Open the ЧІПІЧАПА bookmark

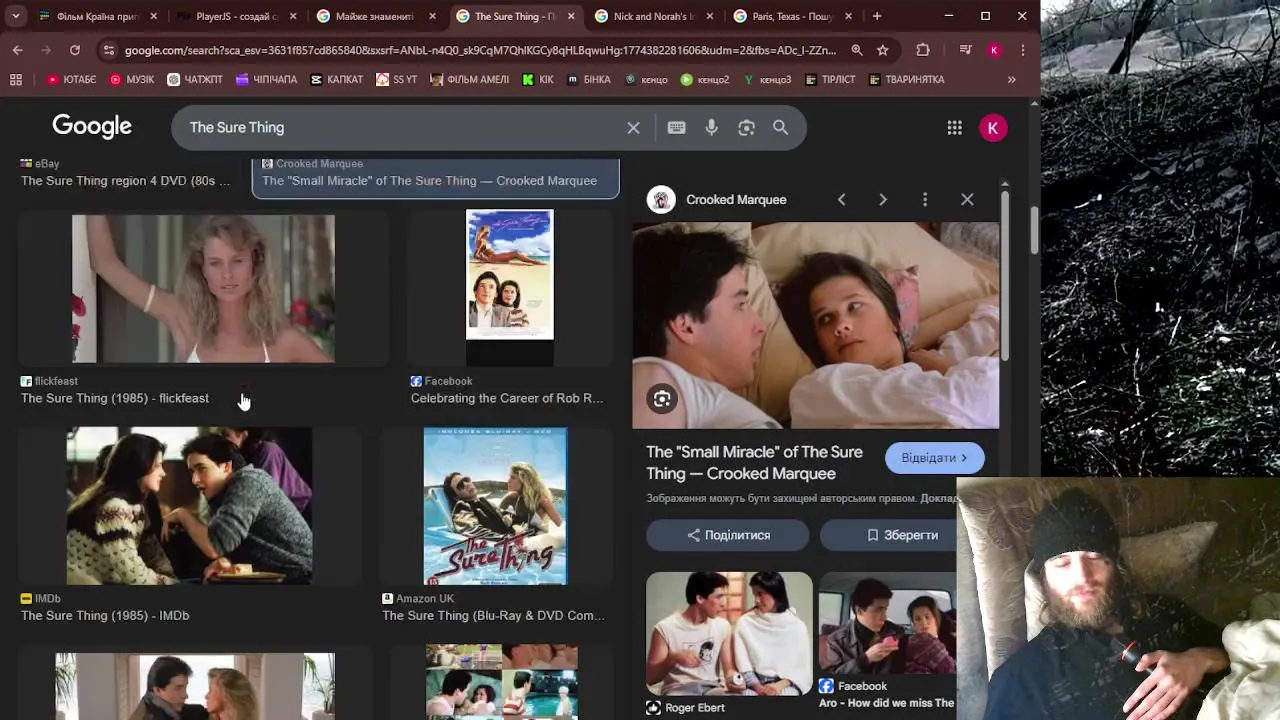point(266,80)
